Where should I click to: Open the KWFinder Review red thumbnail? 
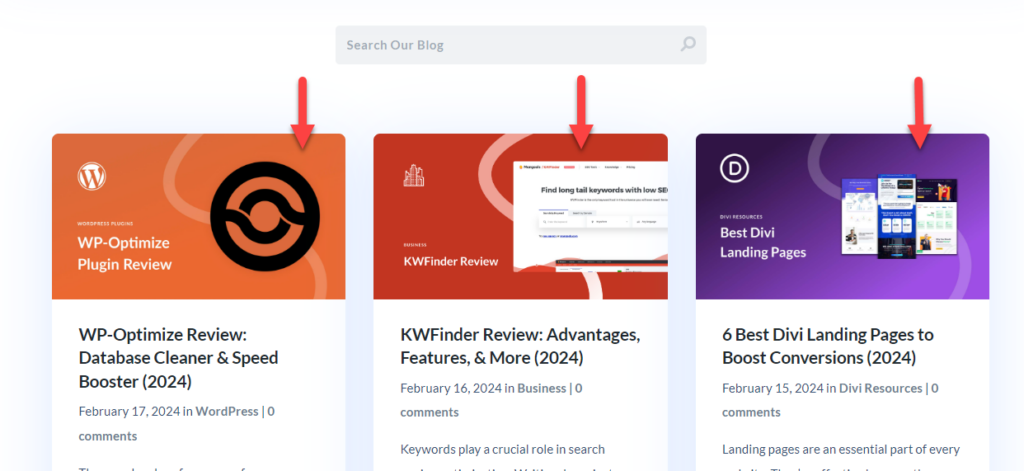coord(520,216)
